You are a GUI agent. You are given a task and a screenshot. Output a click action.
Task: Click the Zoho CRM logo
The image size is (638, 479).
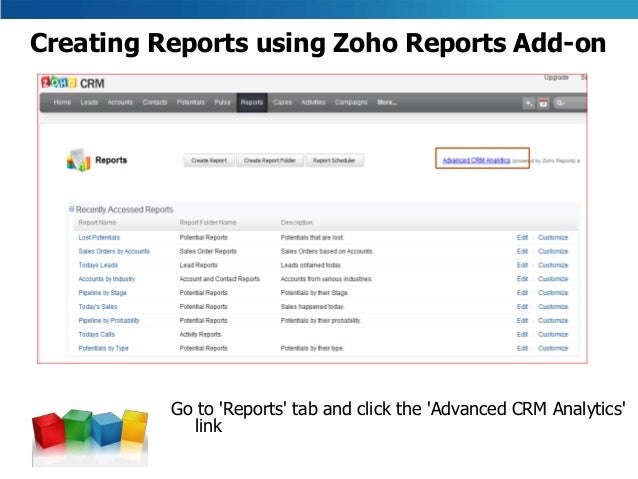73,83
